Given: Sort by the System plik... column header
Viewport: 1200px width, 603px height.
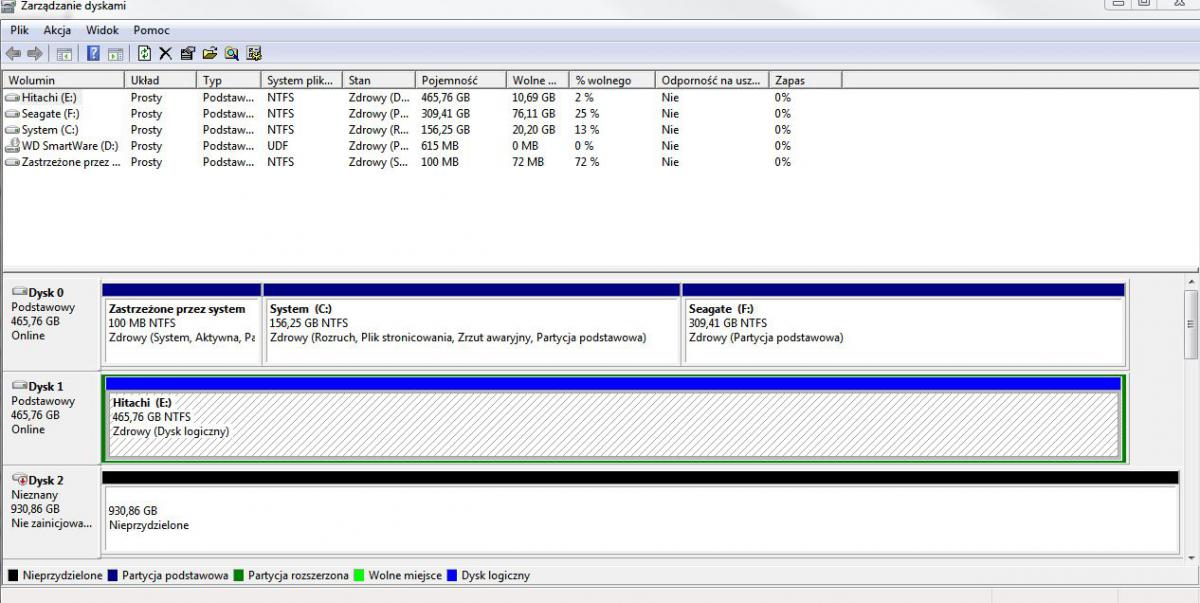Looking at the screenshot, I should click(302, 80).
